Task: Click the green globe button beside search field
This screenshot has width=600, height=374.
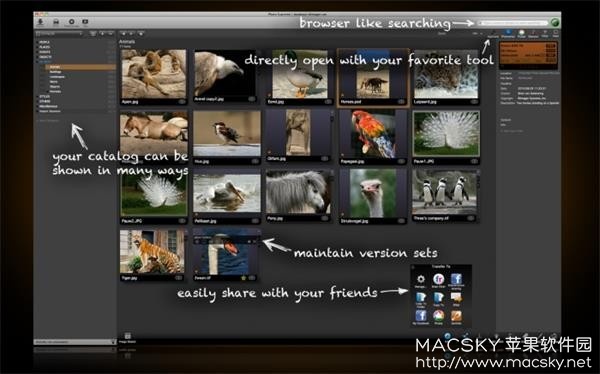Action: [x=554, y=23]
